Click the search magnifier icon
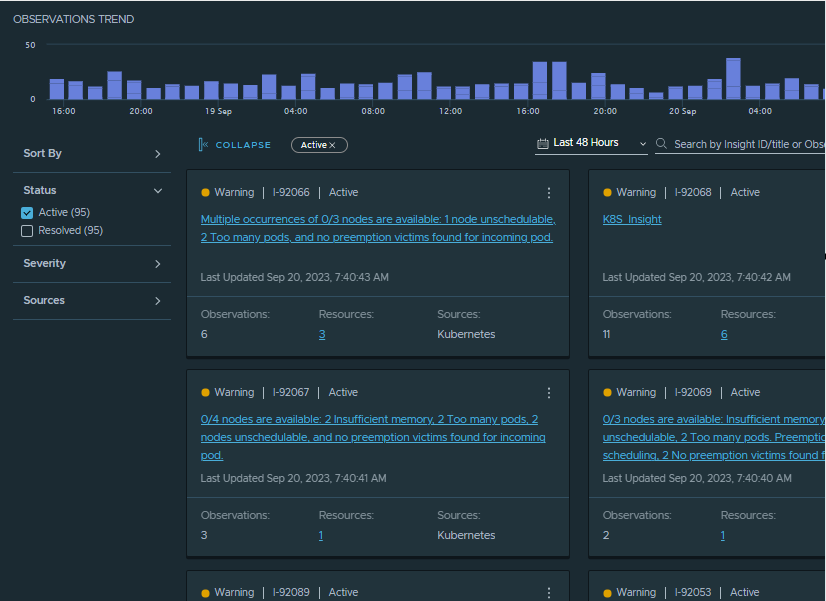The image size is (826, 601). [x=662, y=145]
